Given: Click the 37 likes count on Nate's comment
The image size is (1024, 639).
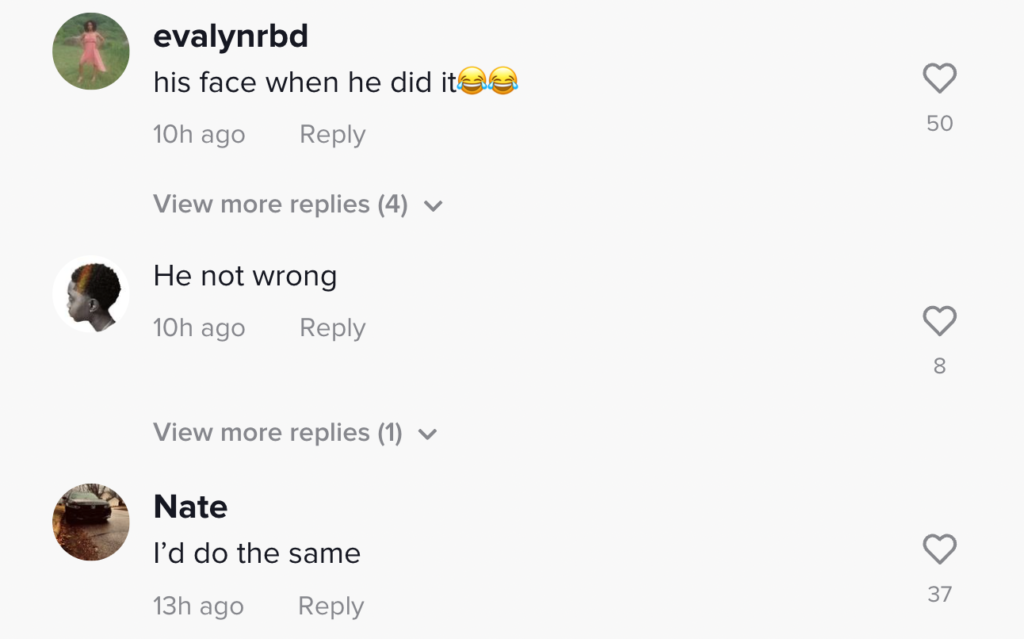Looking at the screenshot, I should (x=940, y=594).
